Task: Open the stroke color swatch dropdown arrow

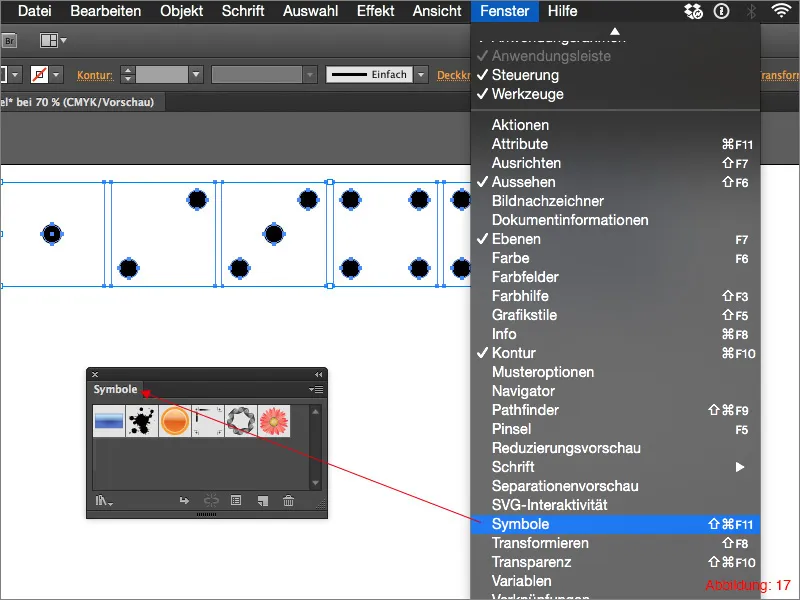Action: pyautogui.click(x=56, y=74)
